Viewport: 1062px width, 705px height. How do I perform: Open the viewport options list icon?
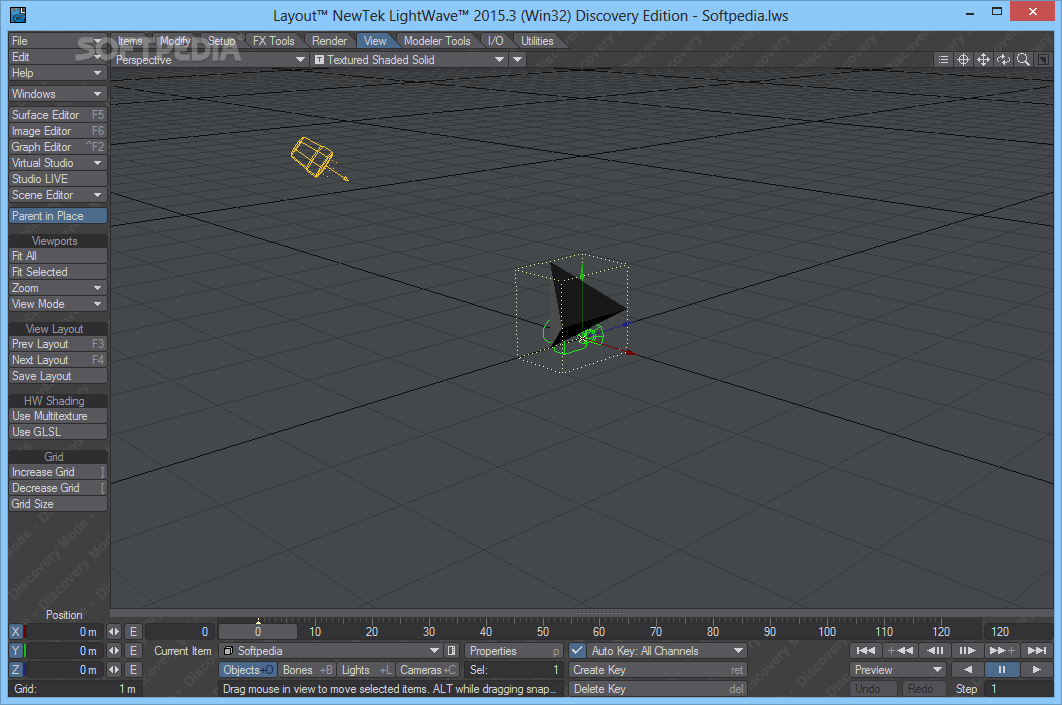943,60
